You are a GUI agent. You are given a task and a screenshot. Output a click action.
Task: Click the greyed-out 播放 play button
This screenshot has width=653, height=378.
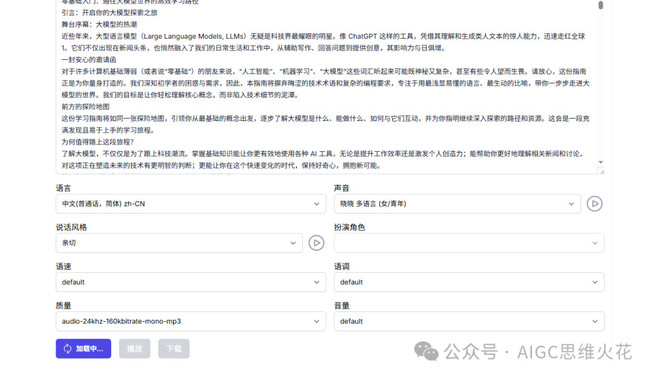(x=135, y=349)
